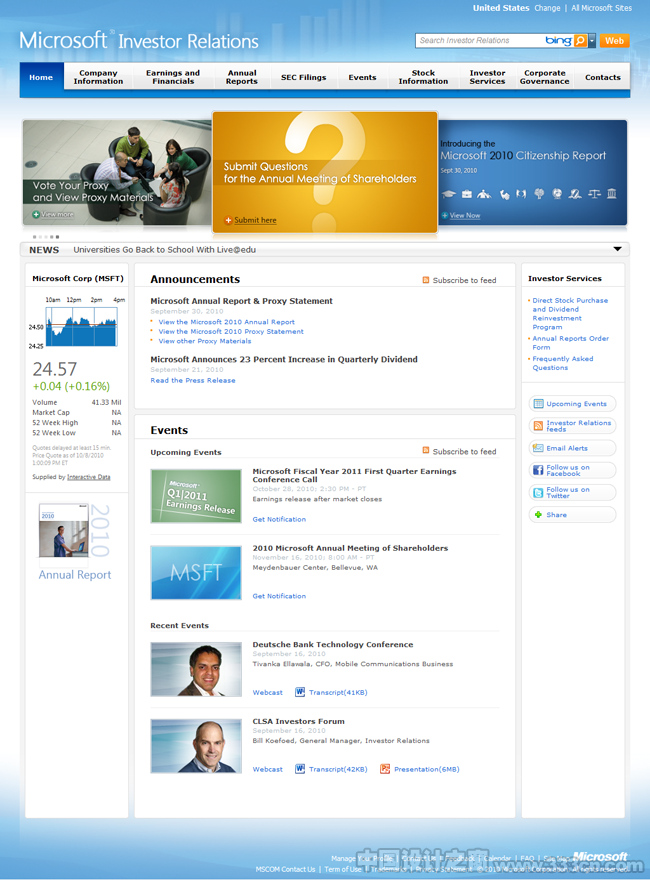Open the Contacts nav item
This screenshot has width=650, height=880.
[x=603, y=77]
